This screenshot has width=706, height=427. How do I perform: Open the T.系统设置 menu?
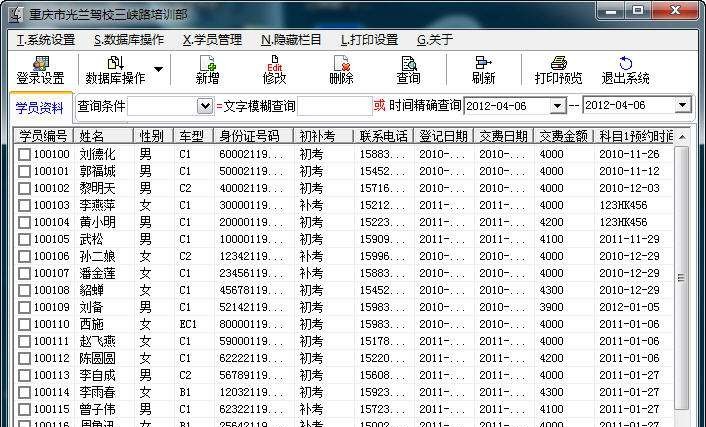[46, 40]
